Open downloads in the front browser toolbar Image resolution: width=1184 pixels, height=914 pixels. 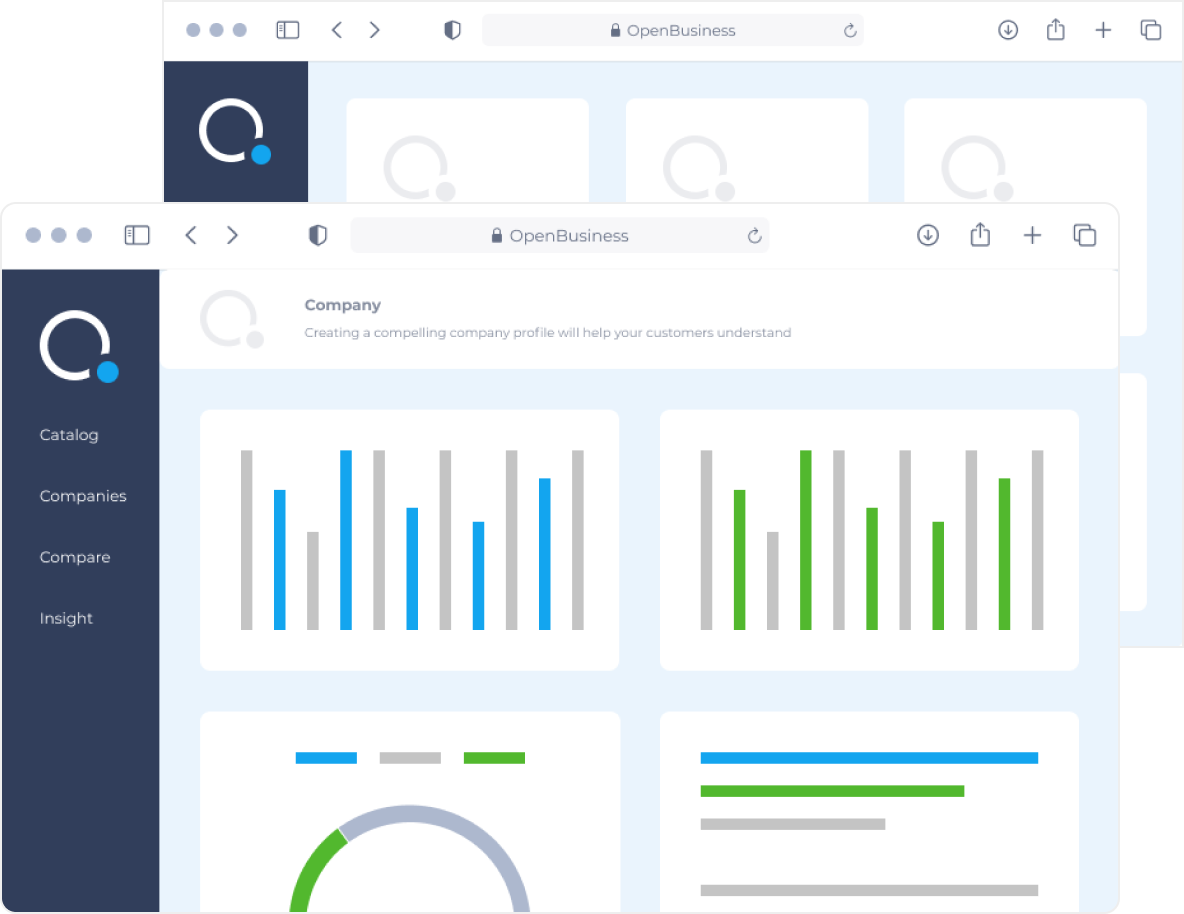(x=928, y=236)
